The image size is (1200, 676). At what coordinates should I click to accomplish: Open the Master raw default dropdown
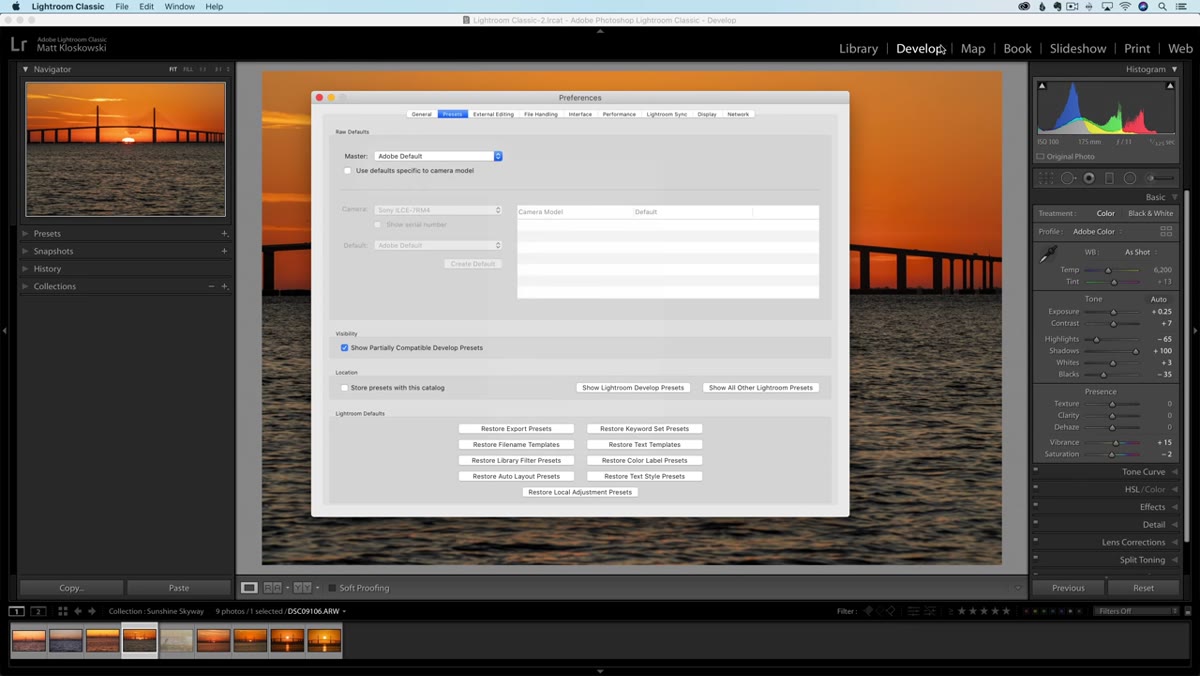[438, 156]
